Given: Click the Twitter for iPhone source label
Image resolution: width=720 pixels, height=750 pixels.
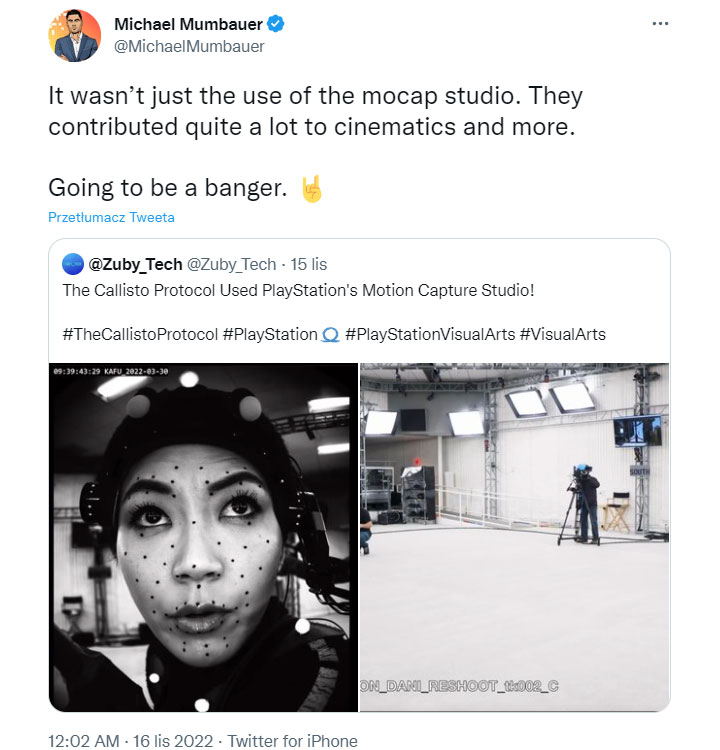Looking at the screenshot, I should pyautogui.click(x=292, y=741).
